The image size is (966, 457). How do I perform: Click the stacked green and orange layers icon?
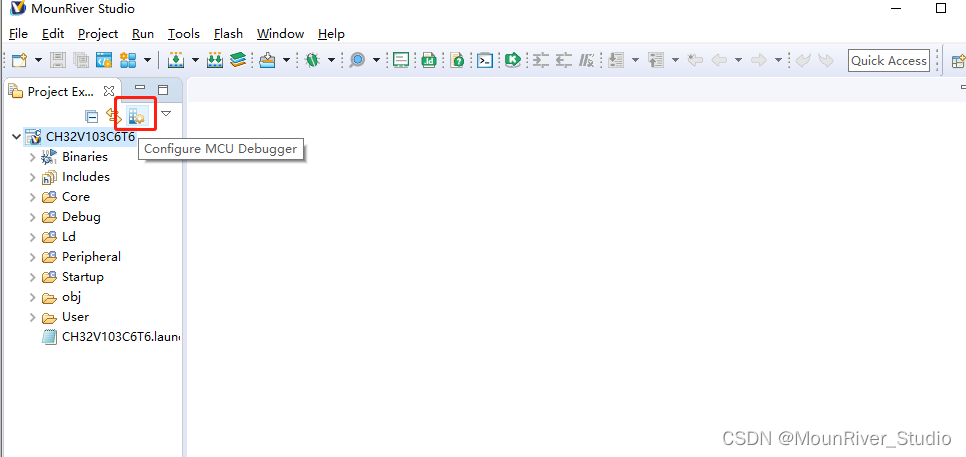coord(238,60)
